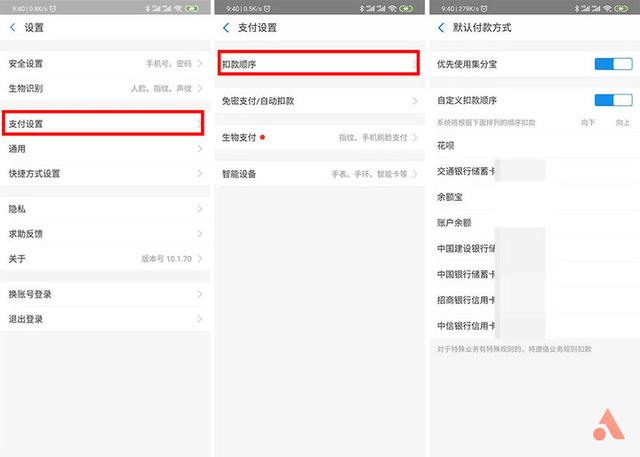Viewport: 640px width, 457px height.
Task: Select 花呗 in payment order list
Action: (x=447, y=145)
